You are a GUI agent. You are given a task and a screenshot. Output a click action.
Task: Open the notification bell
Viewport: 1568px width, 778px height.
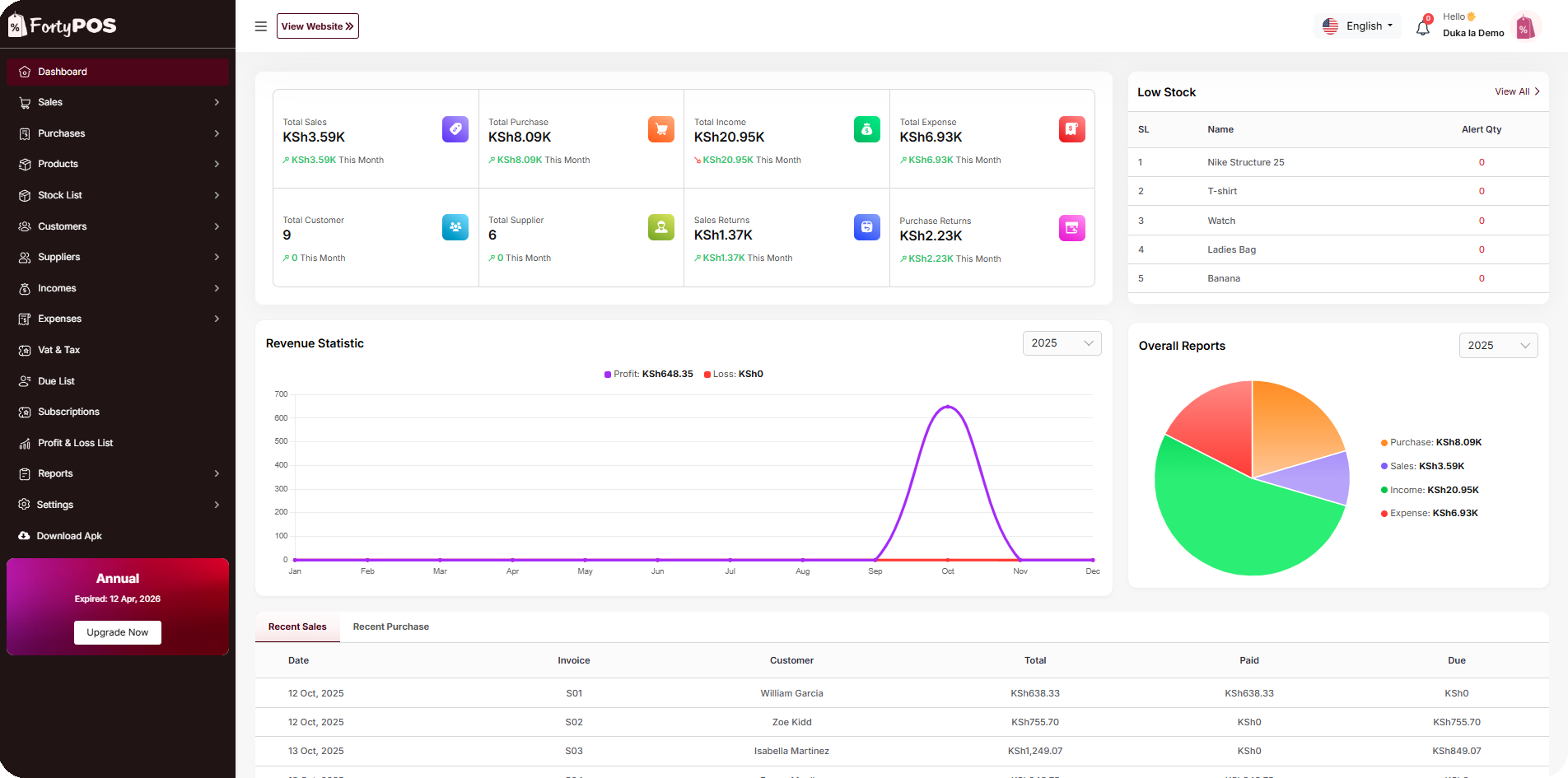point(1422,28)
